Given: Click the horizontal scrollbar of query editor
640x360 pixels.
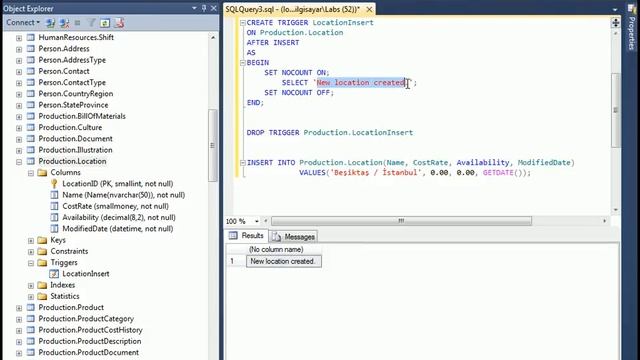Looking at the screenshot, I should point(402,221).
